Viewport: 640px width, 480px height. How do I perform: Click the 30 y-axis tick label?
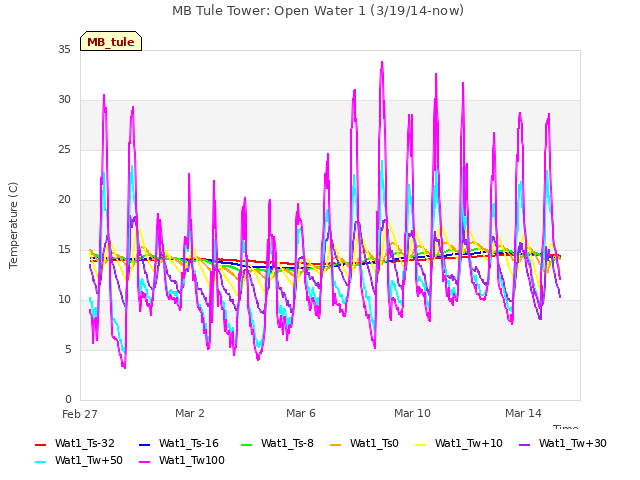coord(64,100)
